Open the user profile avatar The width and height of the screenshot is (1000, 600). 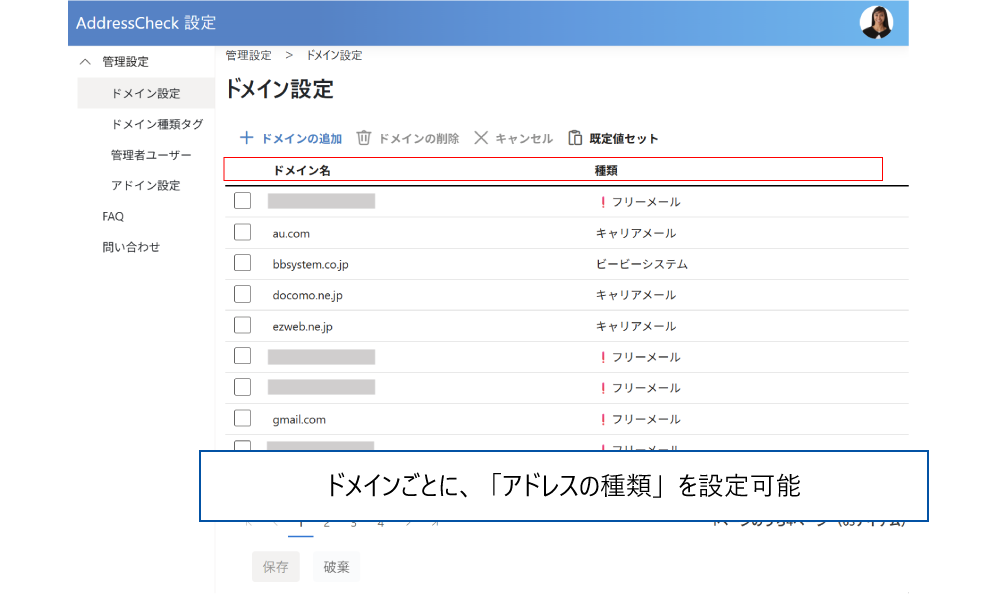click(x=876, y=22)
